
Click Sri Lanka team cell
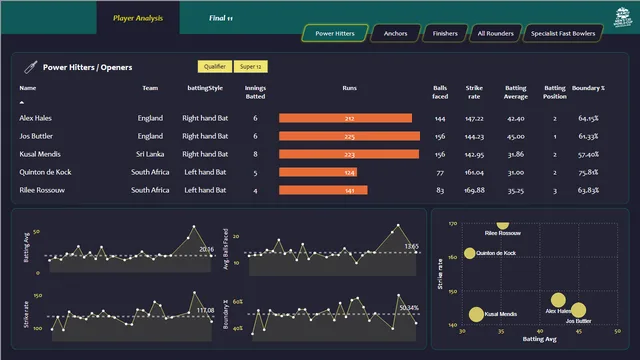click(x=150, y=154)
